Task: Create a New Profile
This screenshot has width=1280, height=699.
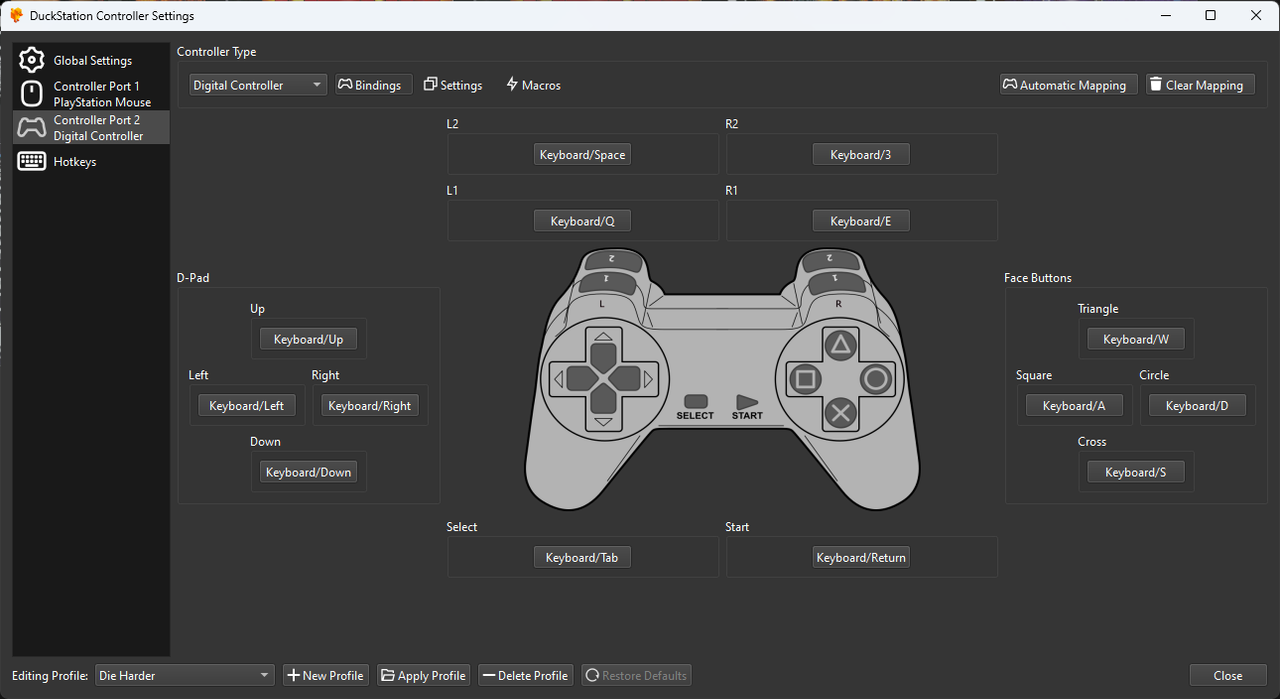Action: pyautogui.click(x=326, y=675)
